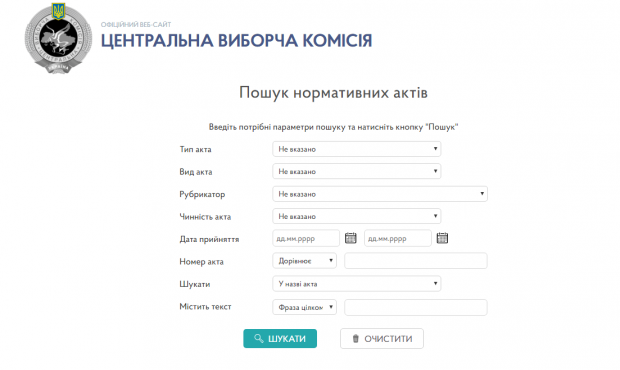Viewport: 620px width, 370px height.
Task: Click the Номер акта text input
Action: (416, 261)
